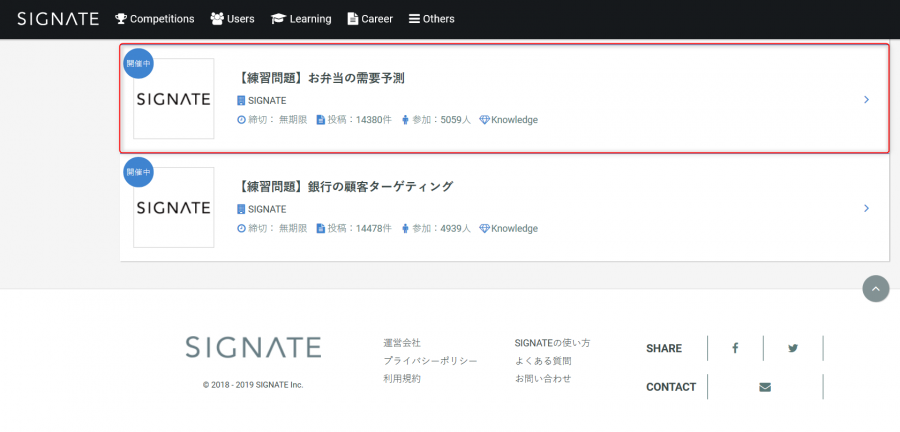The height and width of the screenshot is (432, 900).
Task: Click the 銀行の顧客ターゲティング competition title
Action: 345,186
